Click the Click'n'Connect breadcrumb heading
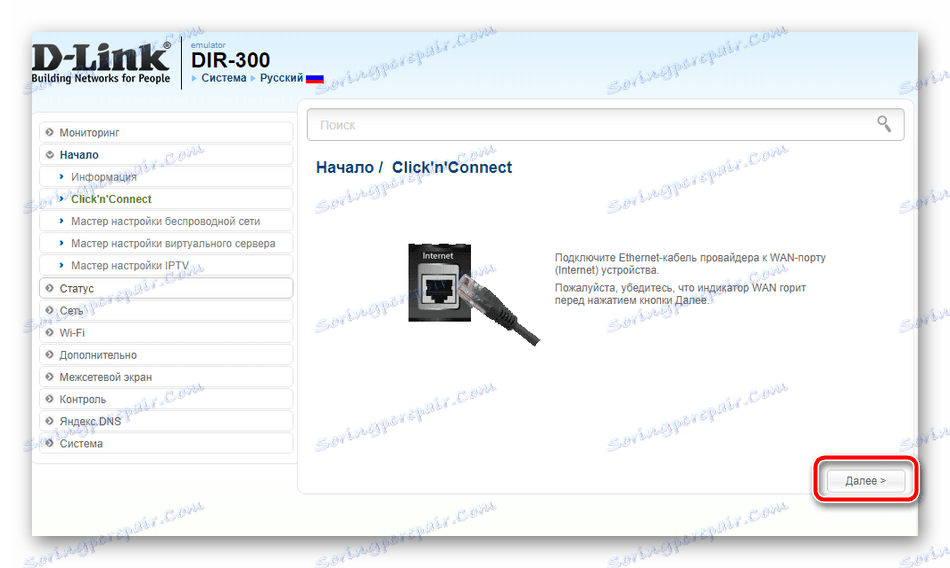The image size is (950, 568). click(452, 167)
